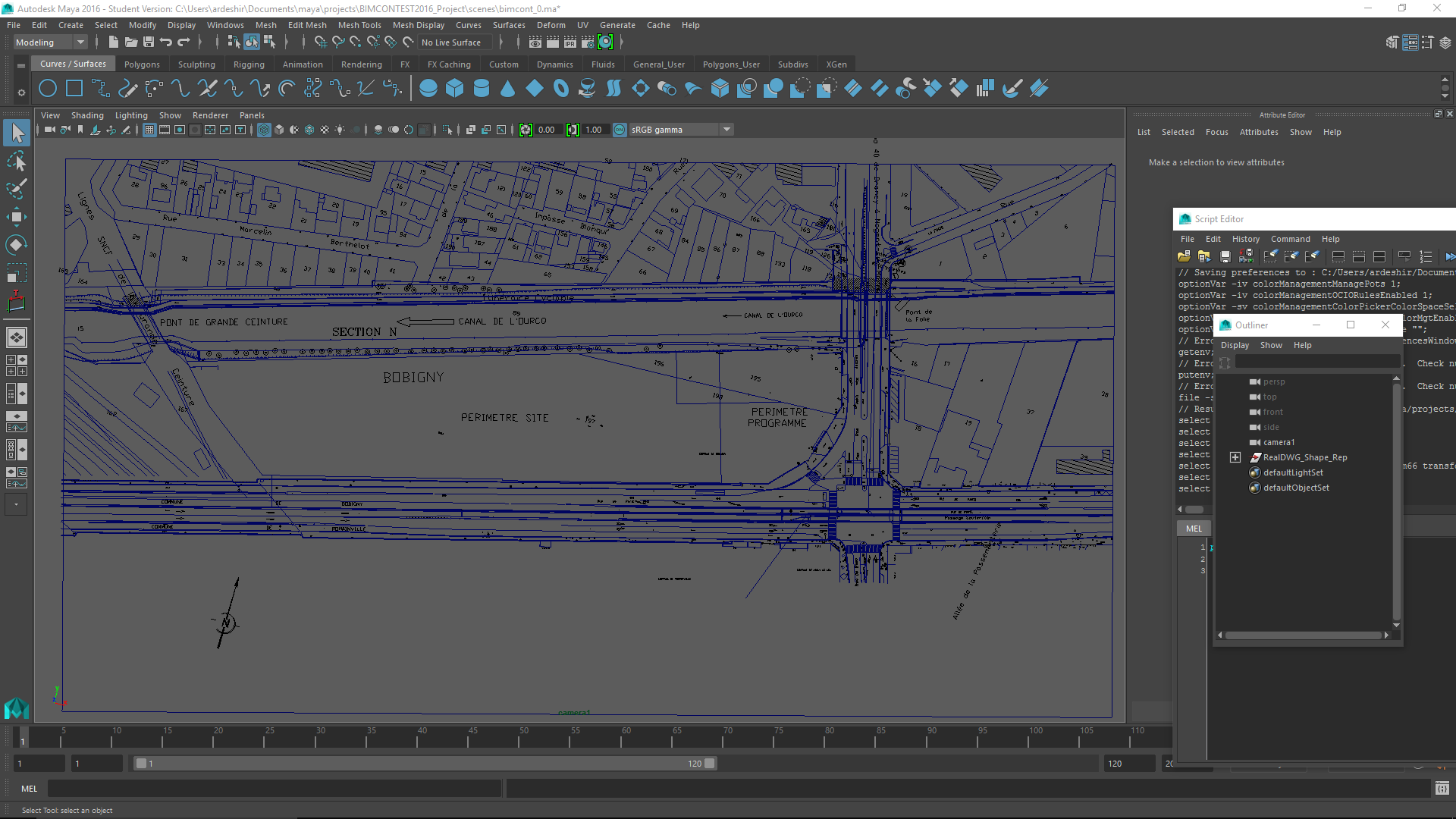Image resolution: width=1456 pixels, height=819 pixels.
Task: Click the NURBS Cube shelf icon
Action: click(454, 89)
